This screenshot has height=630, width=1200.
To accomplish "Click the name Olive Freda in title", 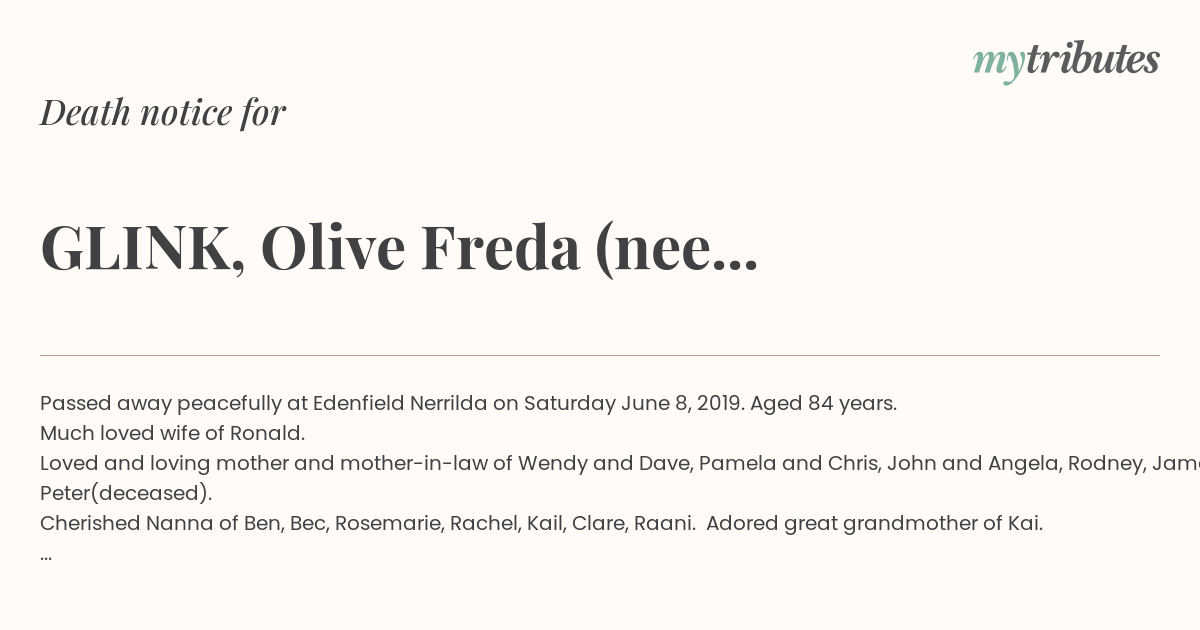I will (420, 248).
